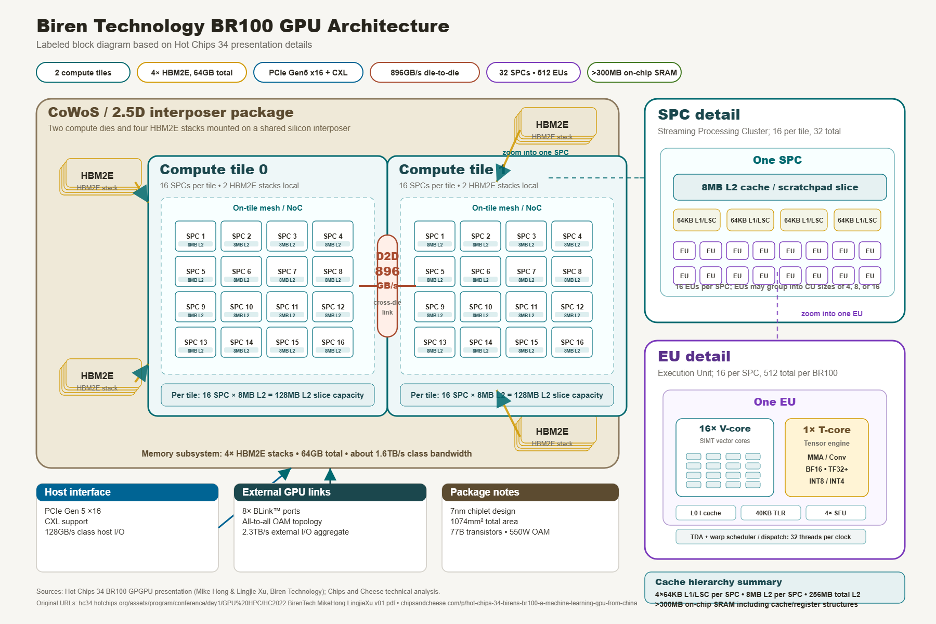Click the 'zoom into one SPC' label
This screenshot has width=936, height=624.
click(x=535, y=152)
